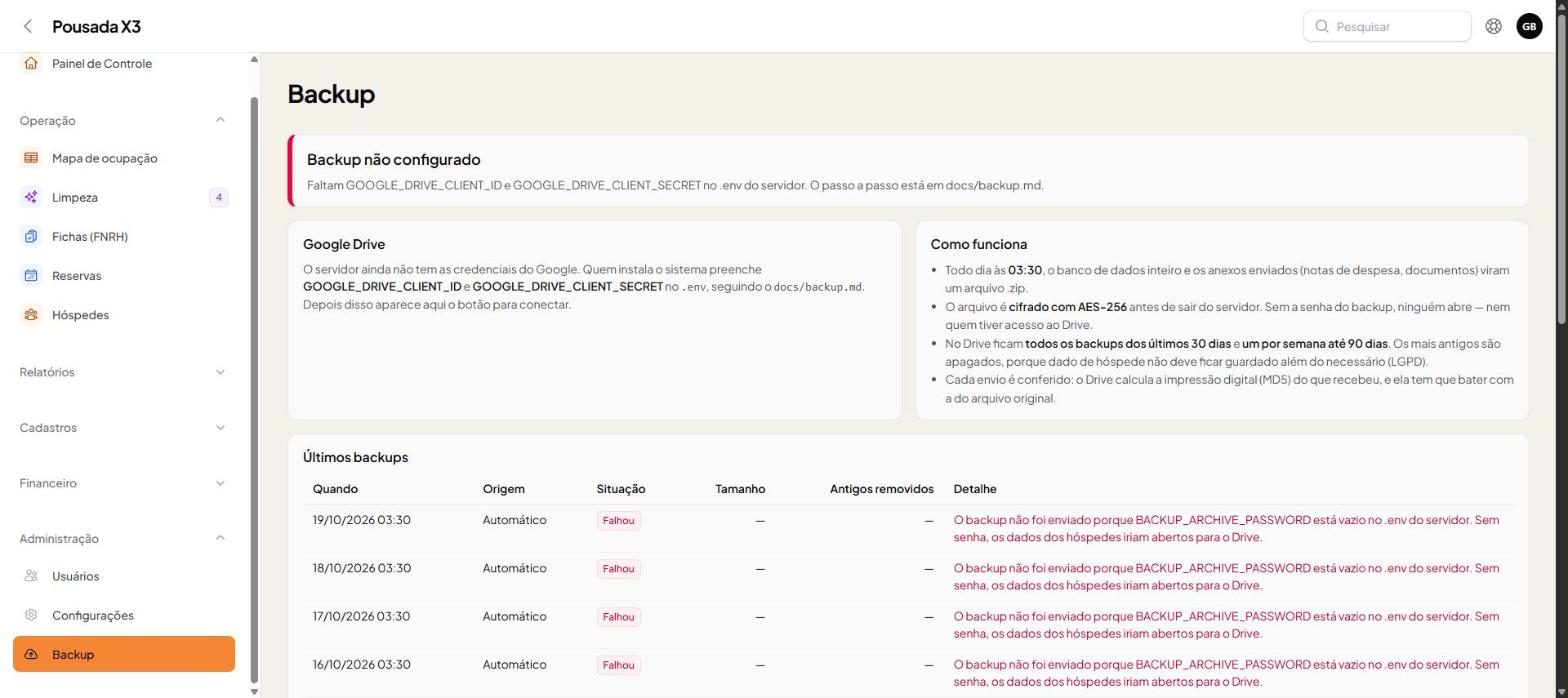Click the Quando column header
1568x698 pixels.
(x=335, y=489)
